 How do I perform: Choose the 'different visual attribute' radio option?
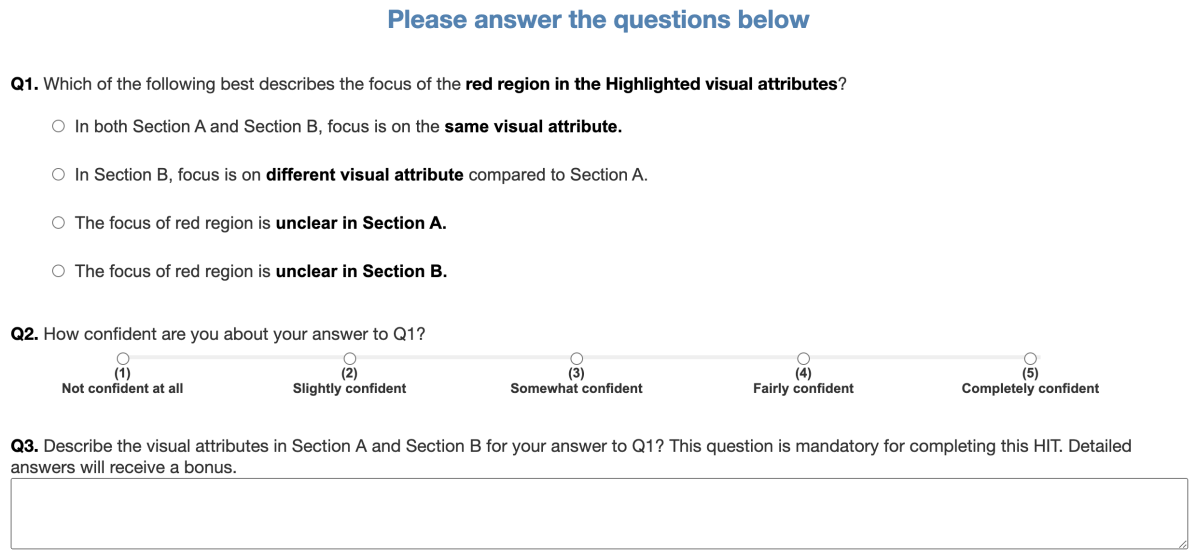pyautogui.click(x=58, y=175)
